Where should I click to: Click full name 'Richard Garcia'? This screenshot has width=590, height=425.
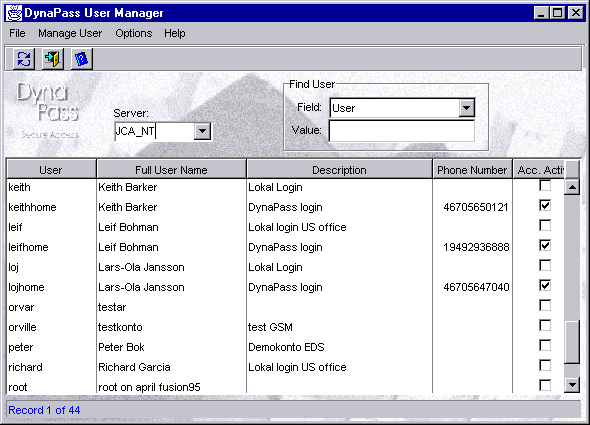134,367
